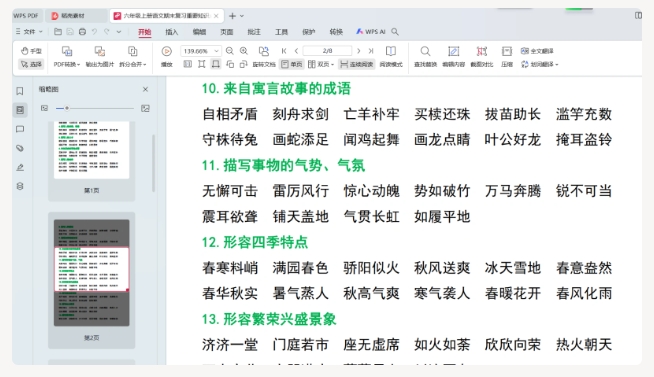Screen dimensions: 654x377
Task: Jump to last page with the >| icon
Action: (371, 51)
